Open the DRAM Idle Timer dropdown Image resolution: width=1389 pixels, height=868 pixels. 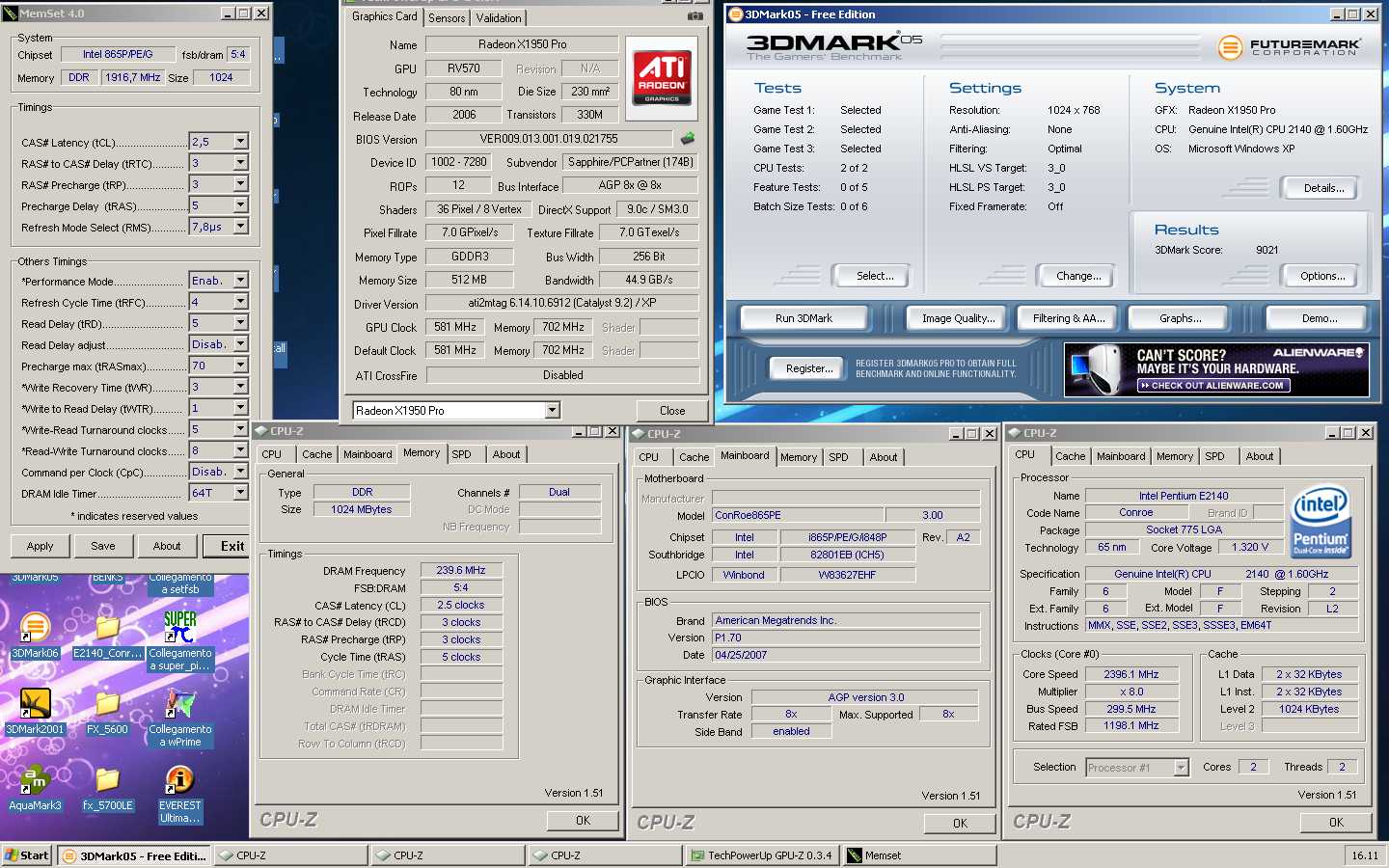(x=240, y=493)
